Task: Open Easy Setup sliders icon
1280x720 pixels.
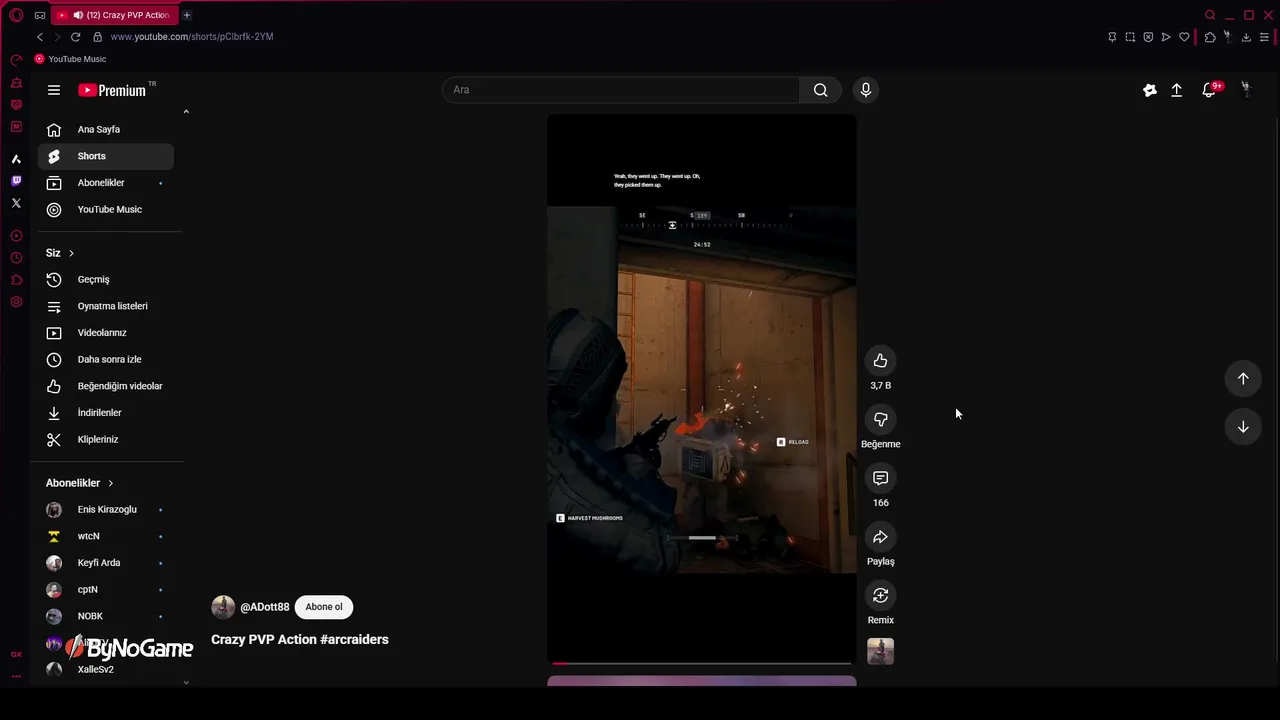Action: (x=1265, y=37)
